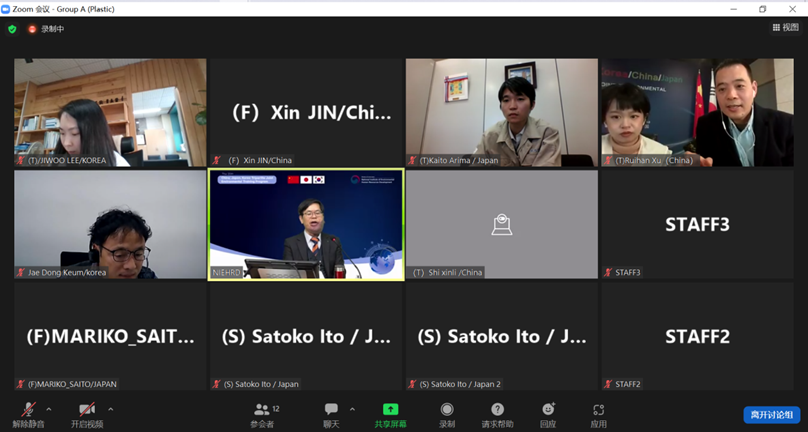Click the green encryption shield icon
Screen dimensions: 808x432
pos(12,29)
